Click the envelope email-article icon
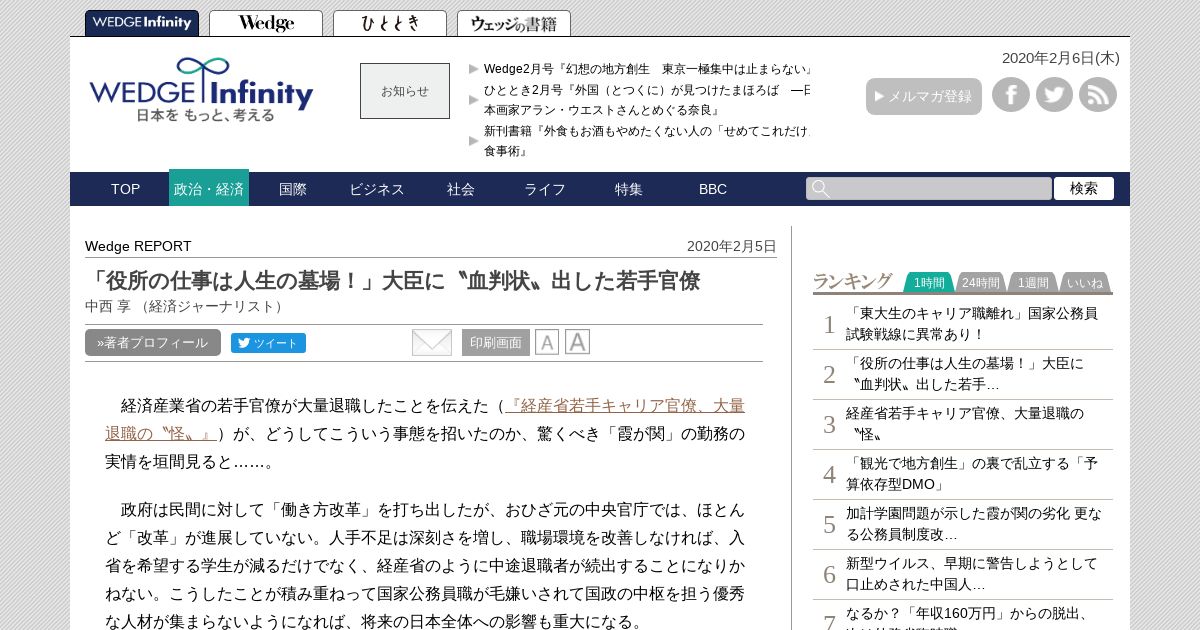The height and width of the screenshot is (630, 1200). point(432,342)
